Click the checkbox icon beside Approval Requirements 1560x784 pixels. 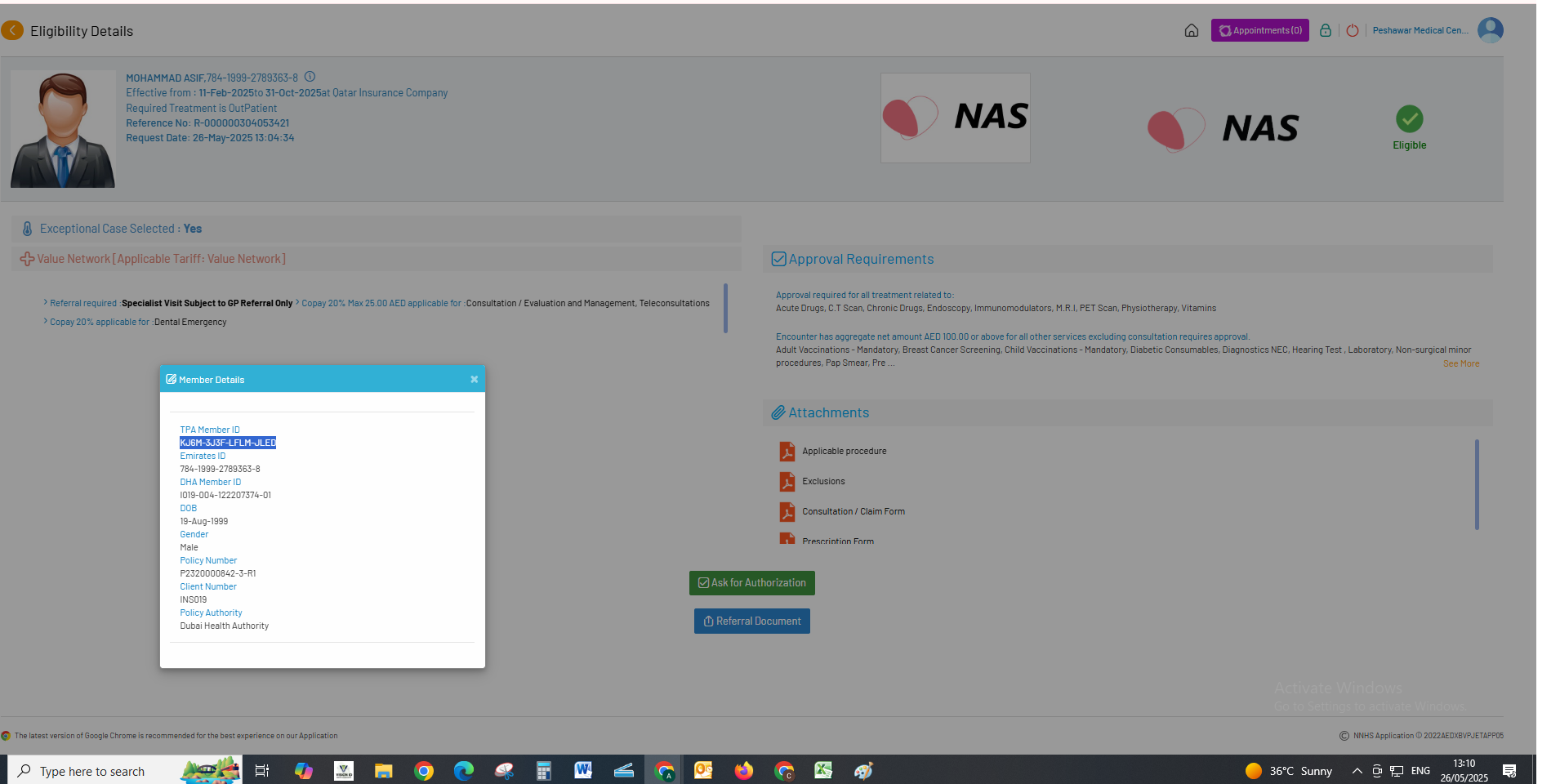pyautogui.click(x=779, y=259)
